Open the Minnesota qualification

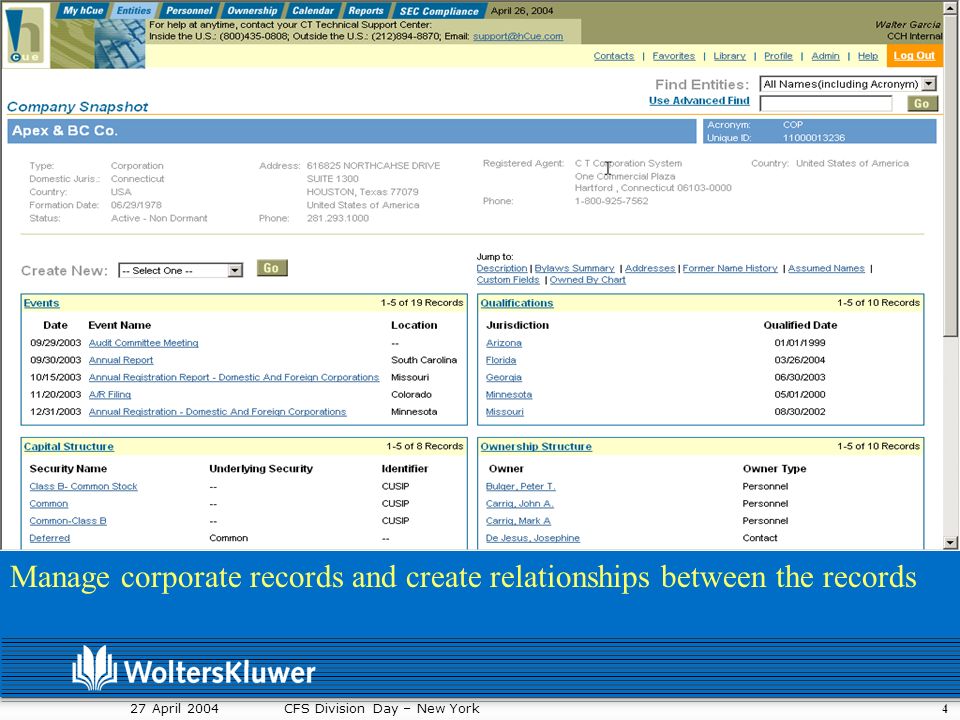coord(509,394)
